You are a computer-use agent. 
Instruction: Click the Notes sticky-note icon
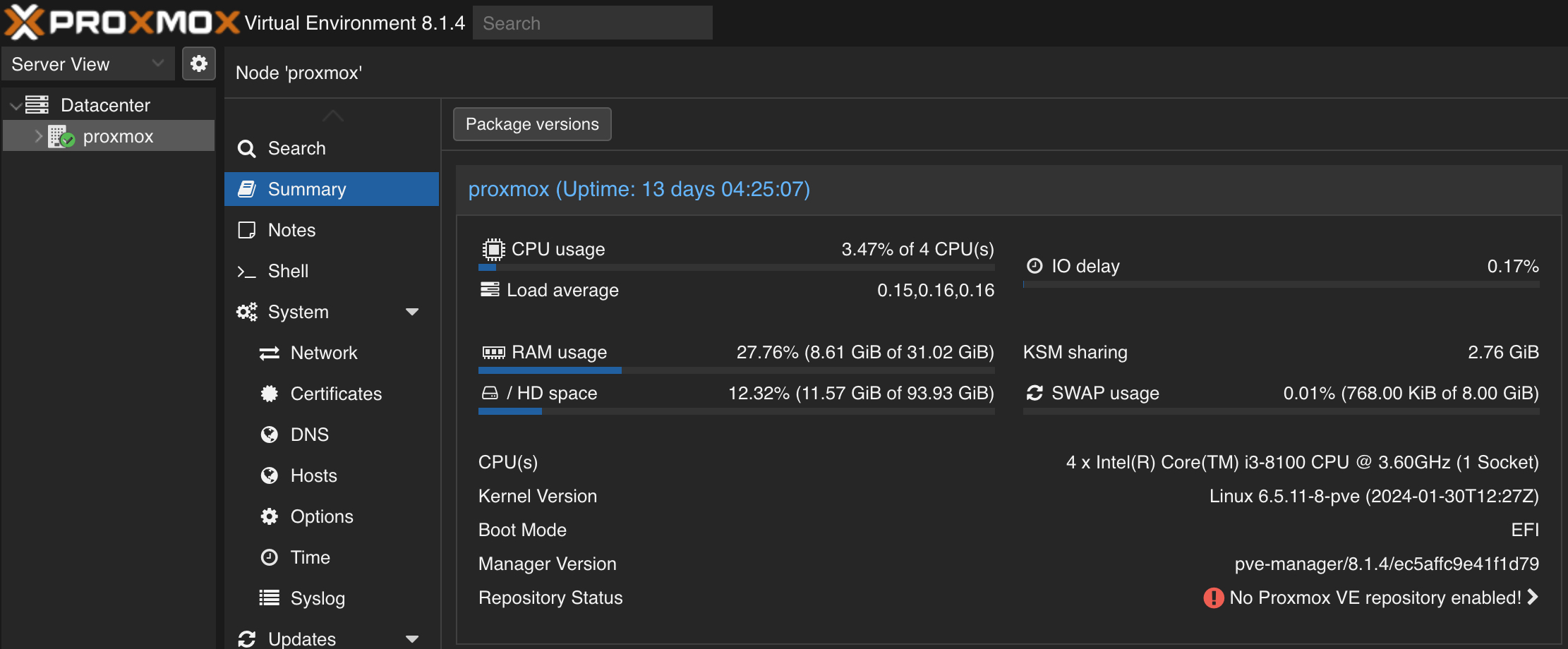coord(246,231)
